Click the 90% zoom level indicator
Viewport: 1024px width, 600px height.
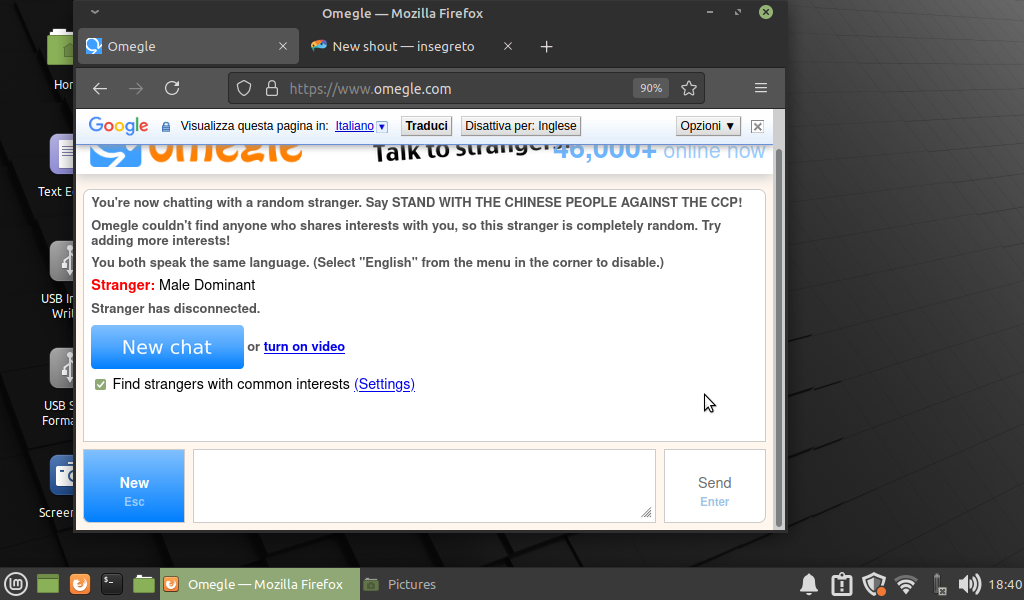point(650,88)
